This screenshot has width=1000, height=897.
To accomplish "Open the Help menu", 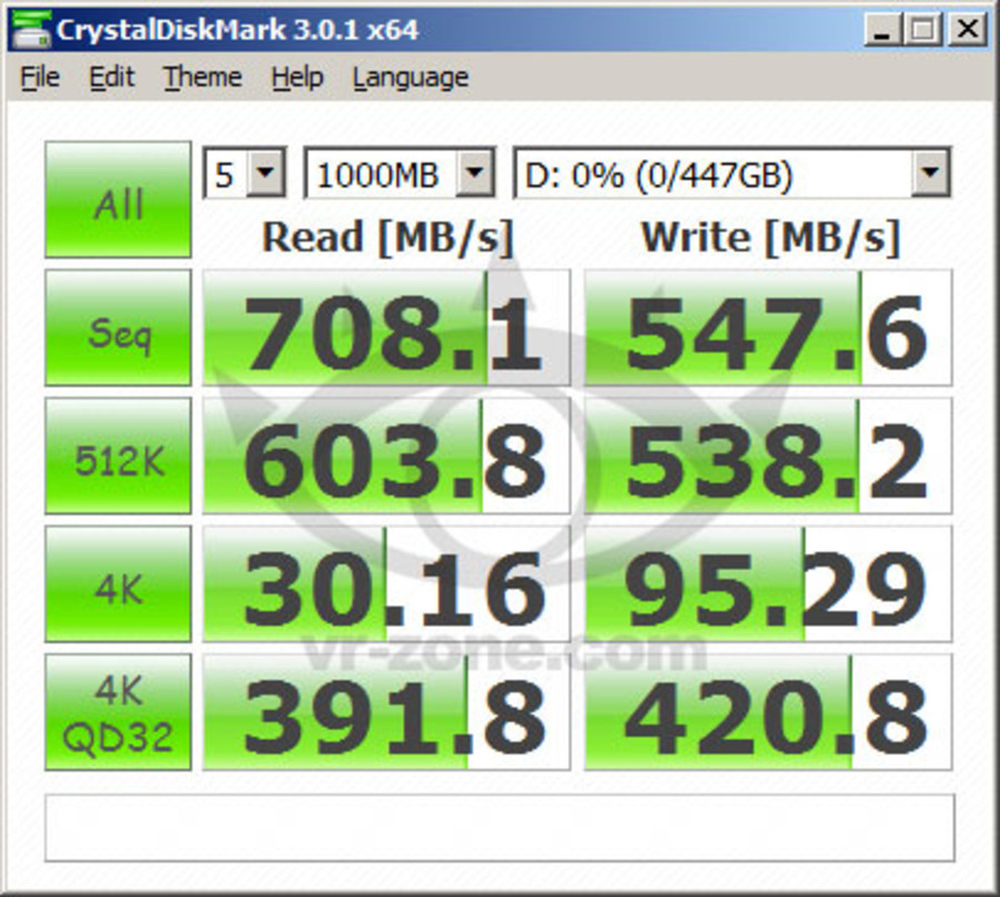I will pyautogui.click(x=297, y=78).
